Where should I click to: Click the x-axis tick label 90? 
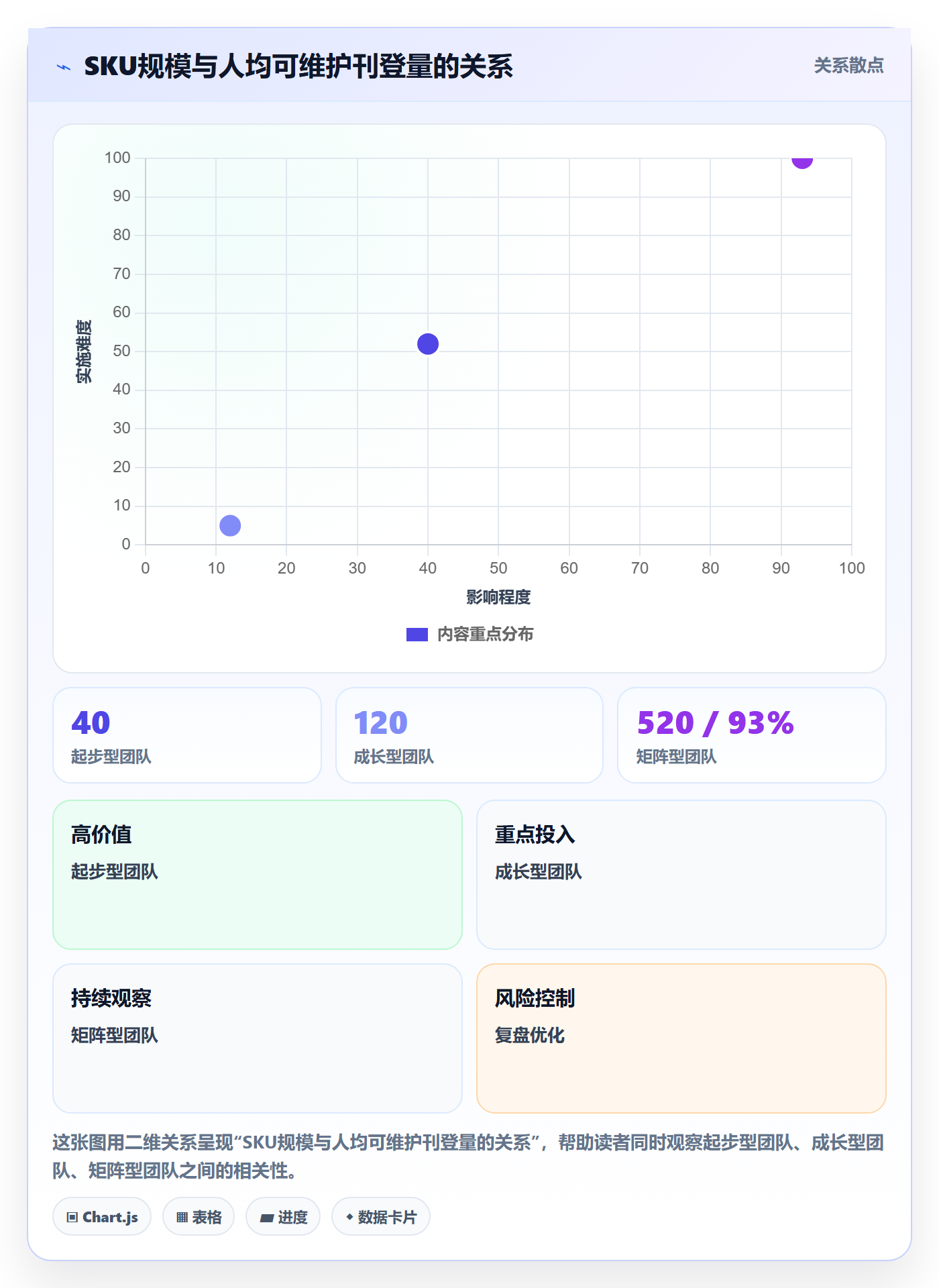point(781,568)
